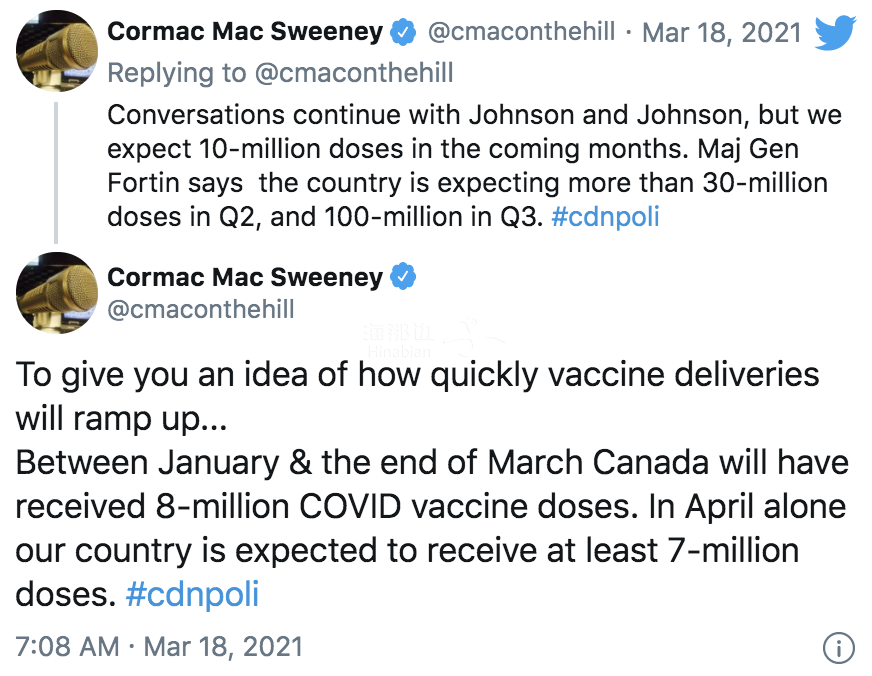Click verified badge on the main tweet author

click(x=403, y=276)
